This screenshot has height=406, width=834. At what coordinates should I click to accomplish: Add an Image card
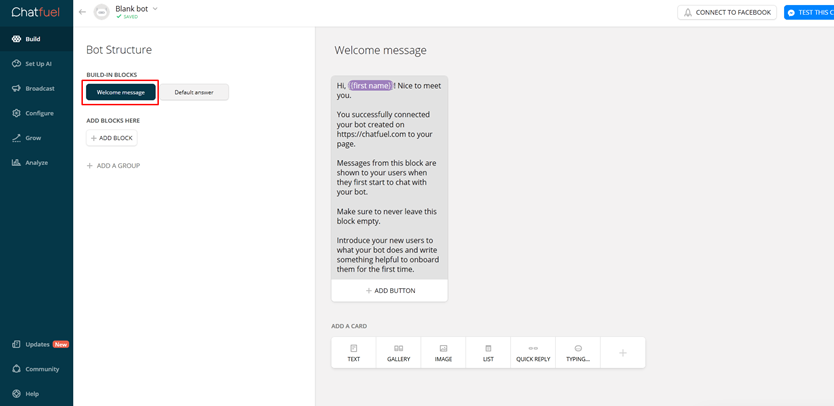443,353
